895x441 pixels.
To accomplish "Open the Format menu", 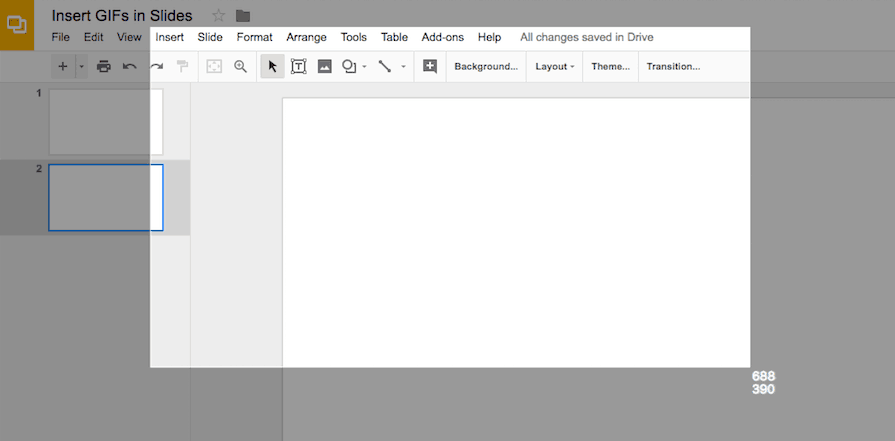I will (255, 38).
